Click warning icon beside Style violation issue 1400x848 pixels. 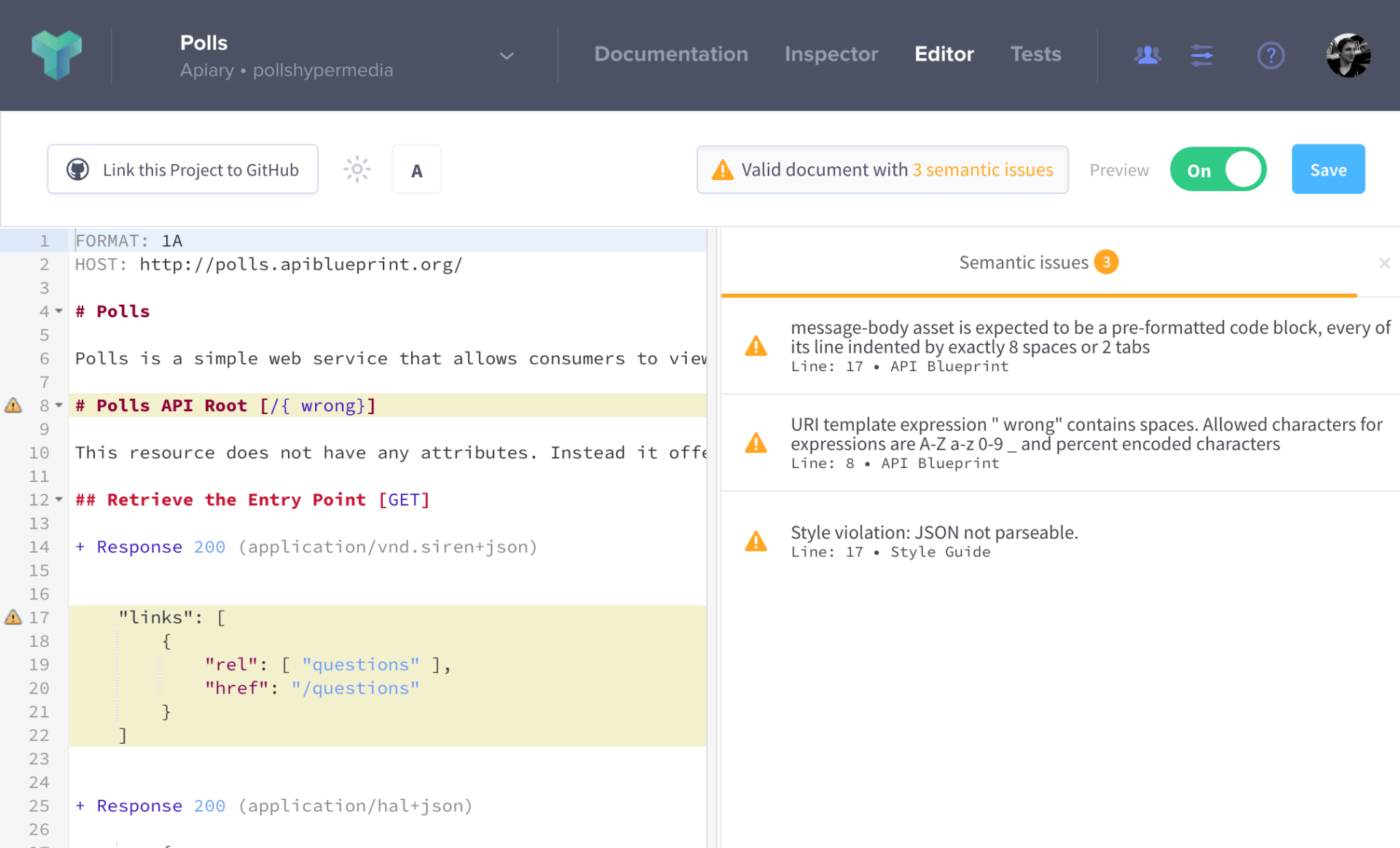click(755, 541)
